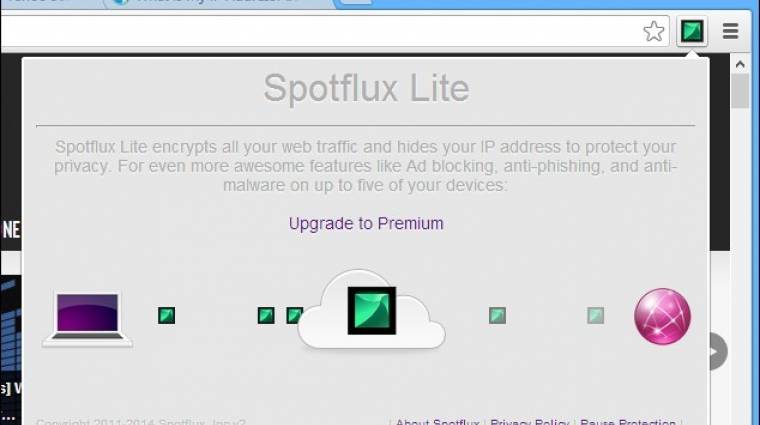This screenshot has width=760, height=425.
Task: Open the Upgrade to Premium link
Action: click(x=366, y=223)
